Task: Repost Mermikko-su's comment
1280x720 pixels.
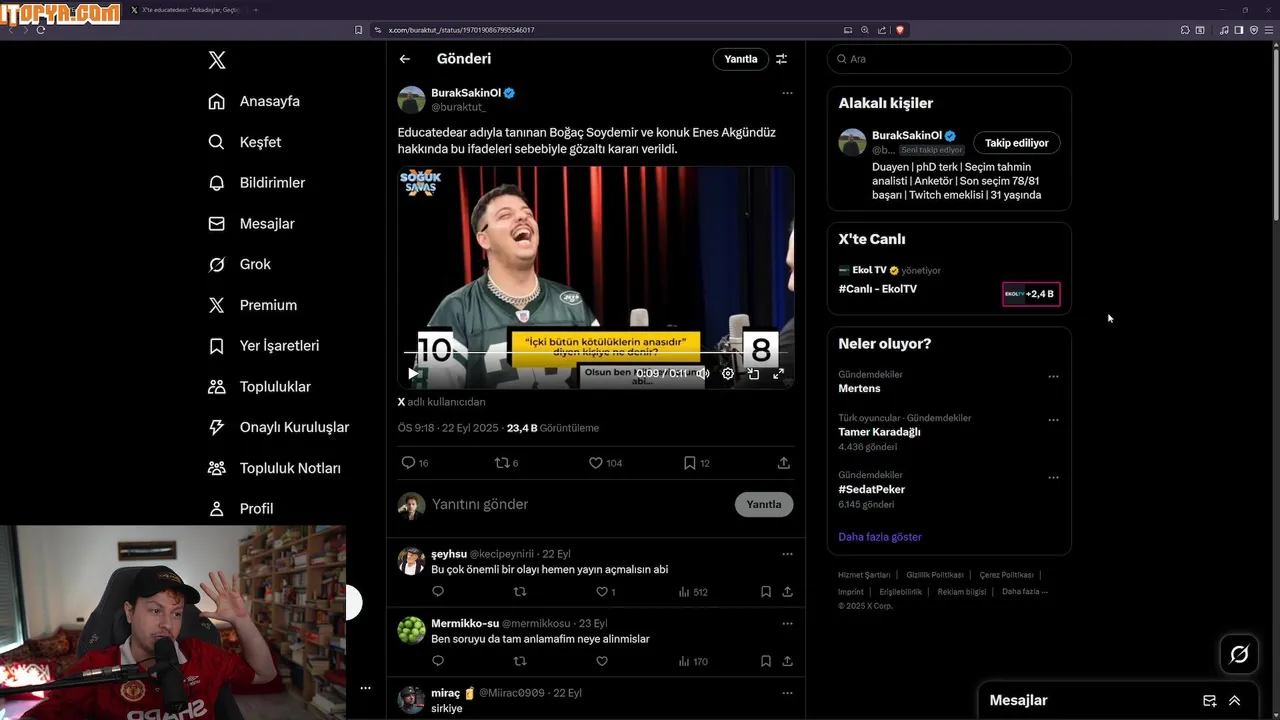Action: (520, 661)
